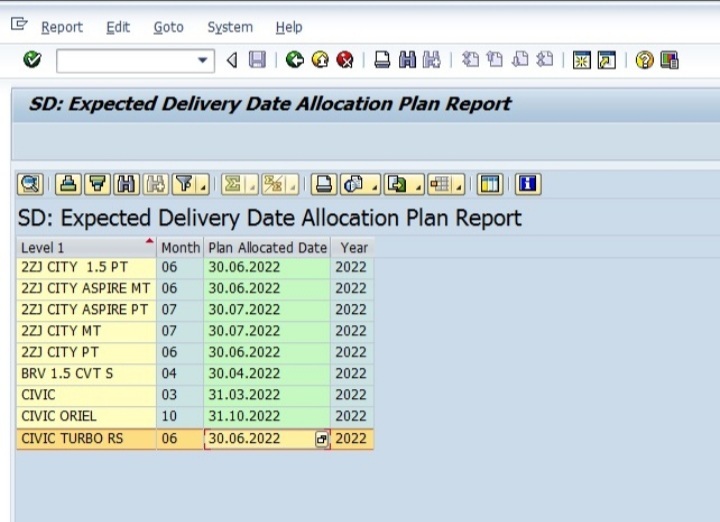
Task: Go to the First Page icon
Action: [x=470, y=60]
